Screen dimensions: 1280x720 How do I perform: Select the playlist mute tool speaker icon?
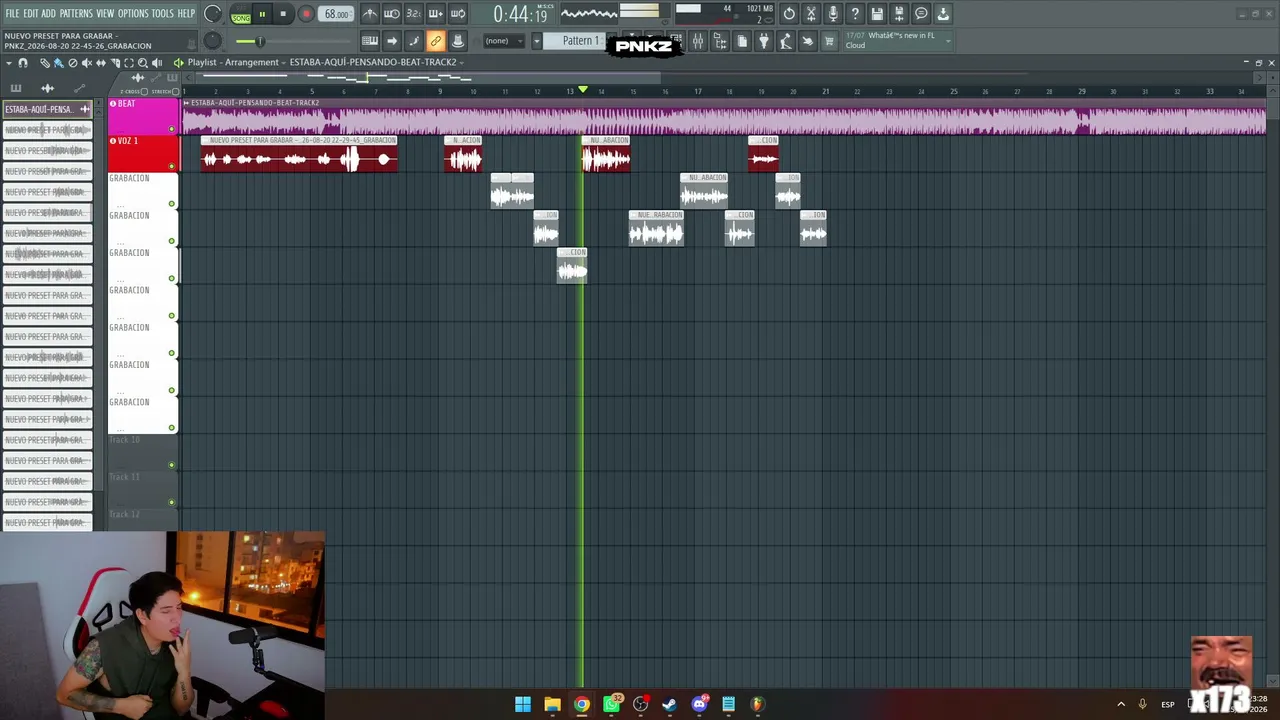[86, 63]
